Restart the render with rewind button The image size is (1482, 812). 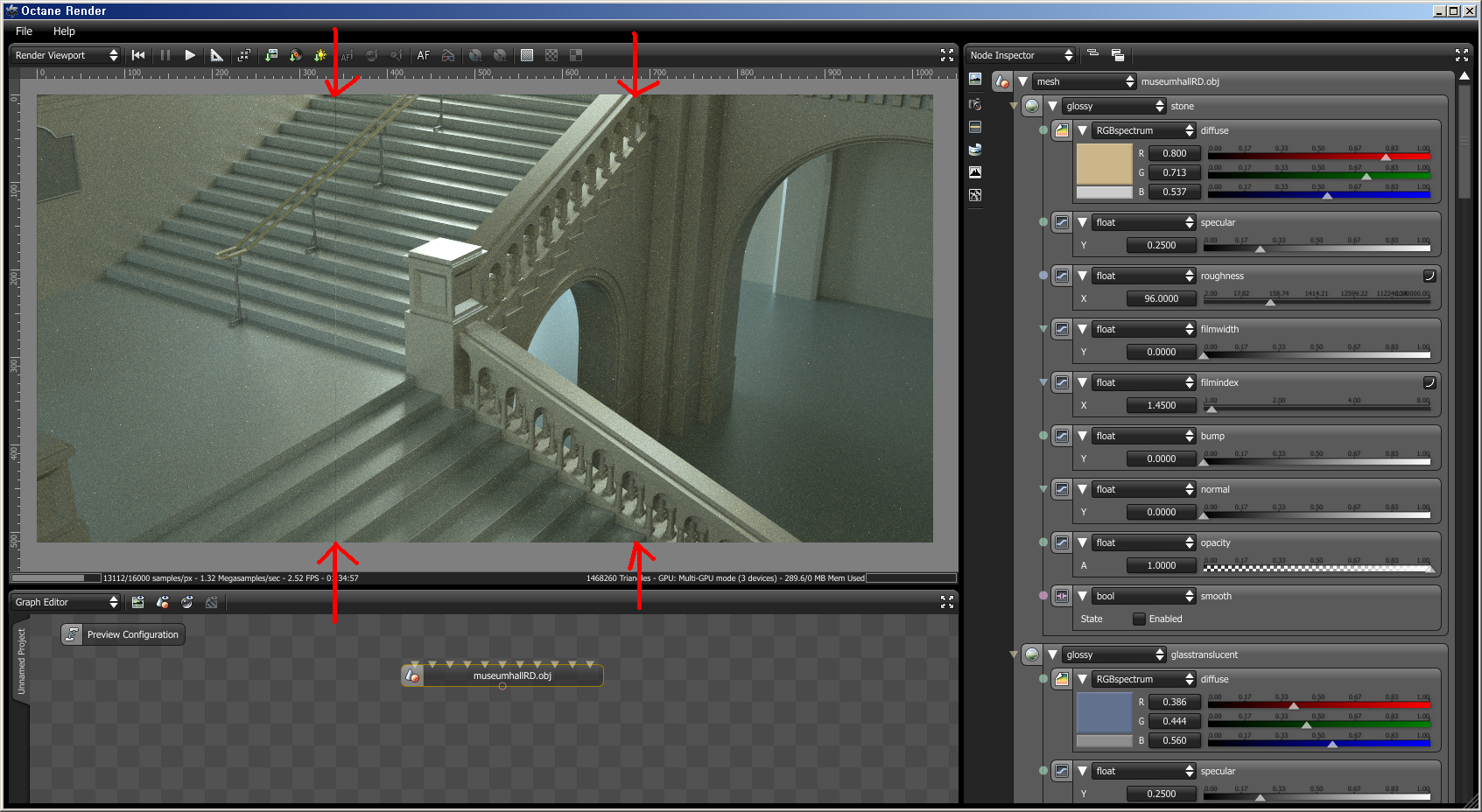tap(138, 55)
